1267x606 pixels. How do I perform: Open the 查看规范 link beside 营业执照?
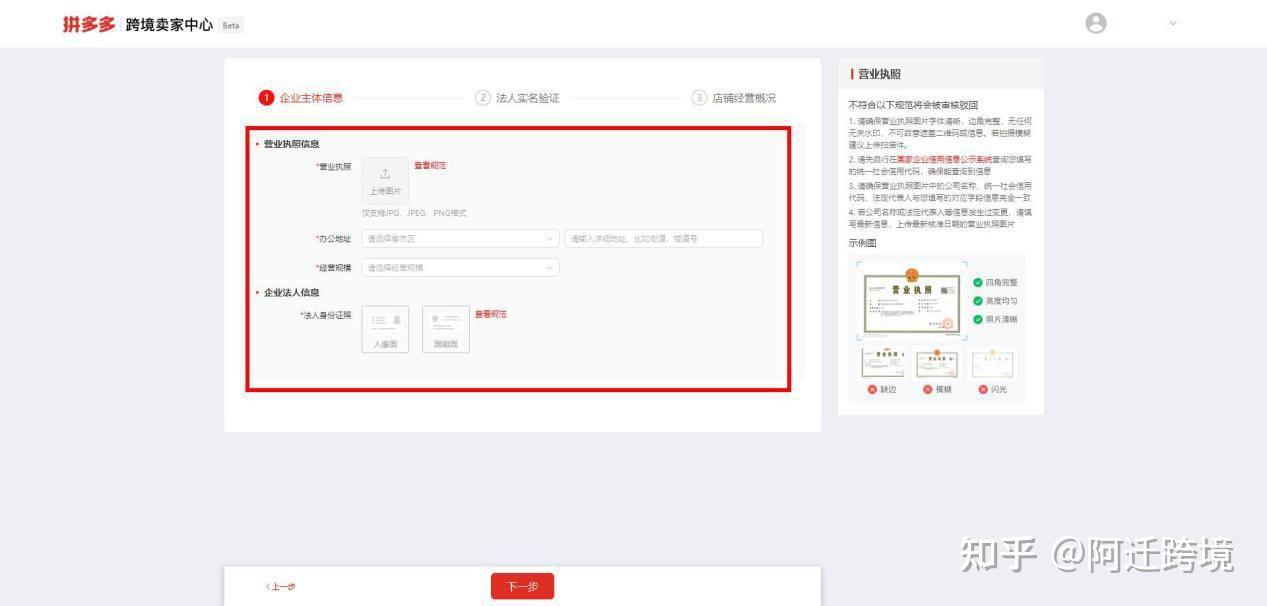(x=430, y=165)
